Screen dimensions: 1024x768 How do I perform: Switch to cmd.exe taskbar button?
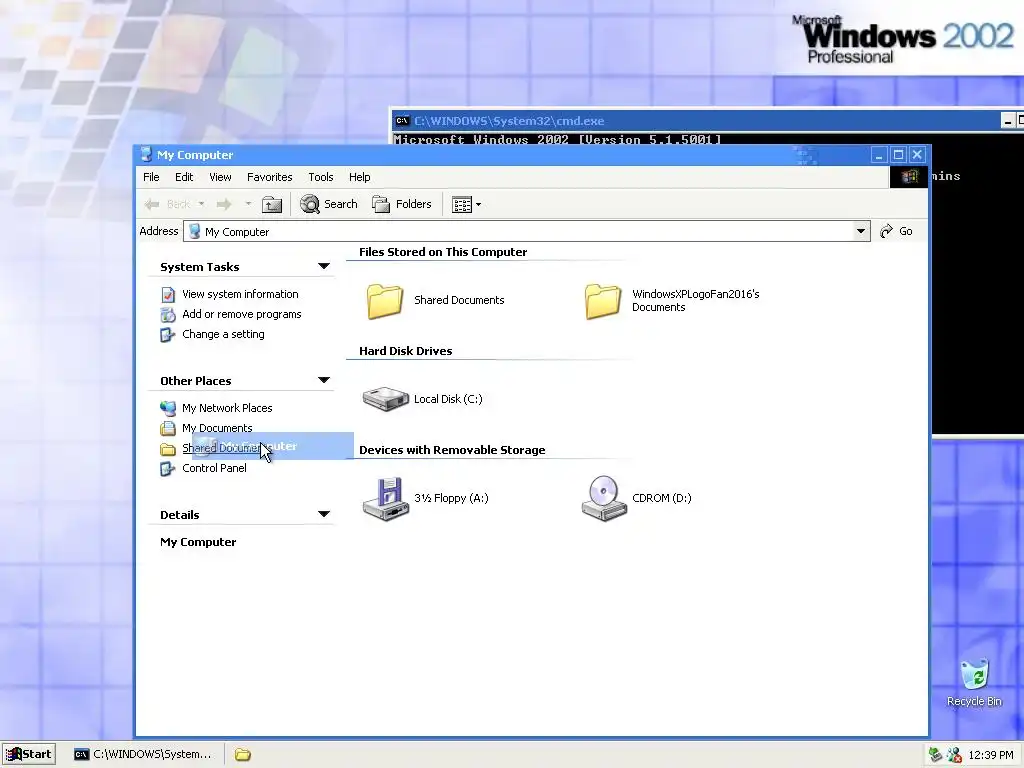(x=144, y=754)
